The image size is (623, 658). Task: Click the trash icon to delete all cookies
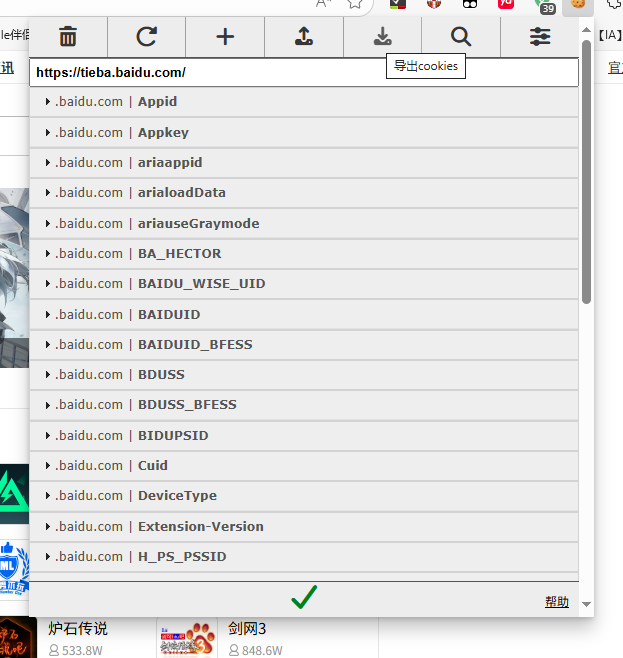(x=68, y=37)
